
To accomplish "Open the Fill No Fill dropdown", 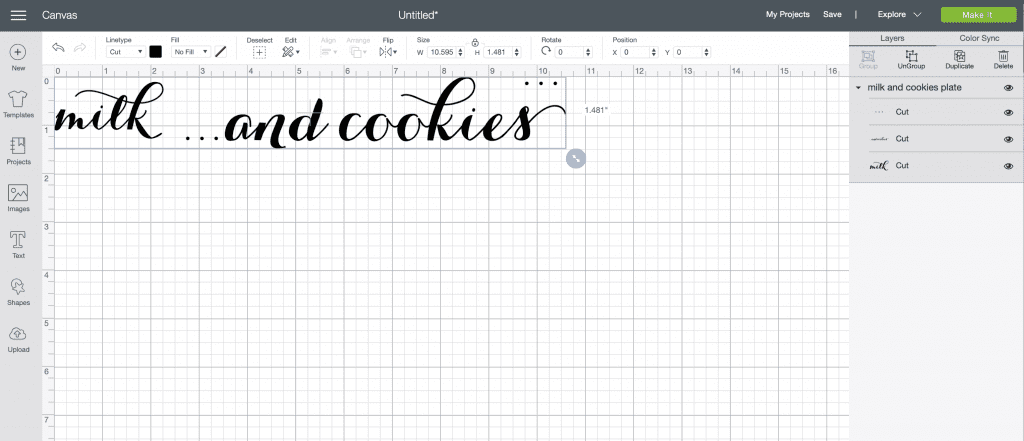I will [191, 52].
